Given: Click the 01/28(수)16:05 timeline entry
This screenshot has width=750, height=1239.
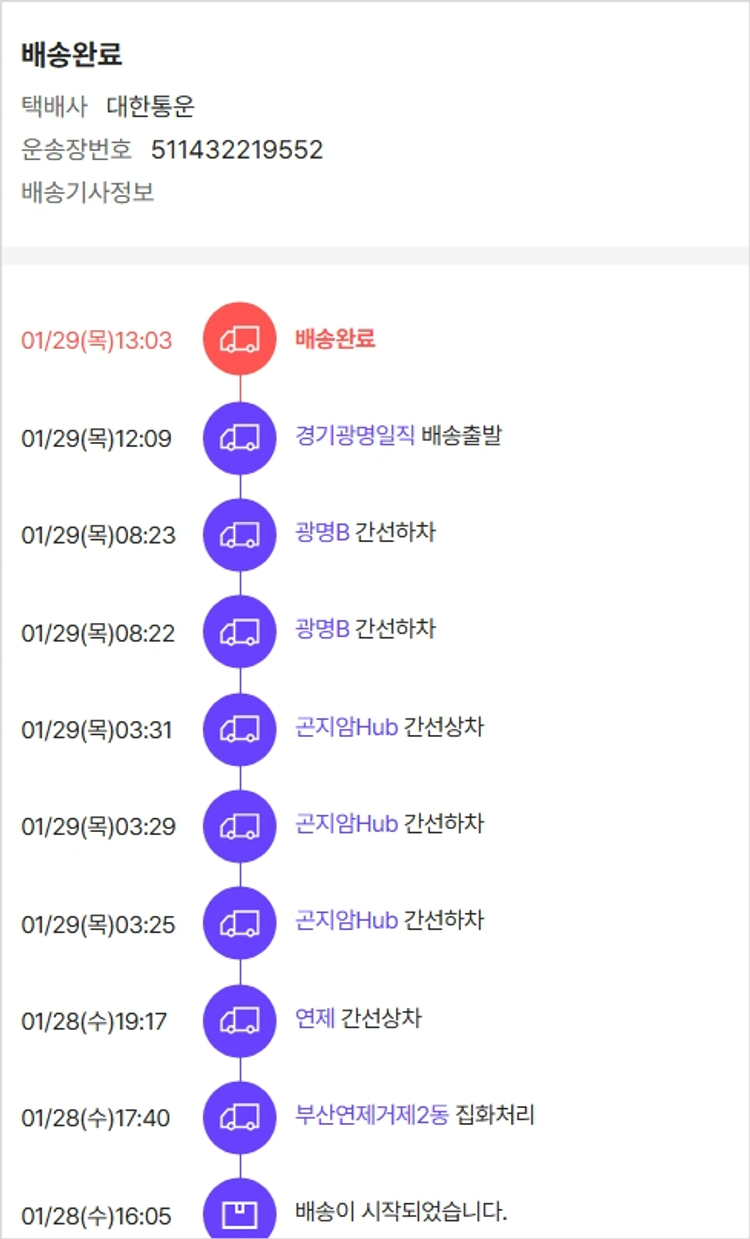Looking at the screenshot, I should click(96, 1216).
